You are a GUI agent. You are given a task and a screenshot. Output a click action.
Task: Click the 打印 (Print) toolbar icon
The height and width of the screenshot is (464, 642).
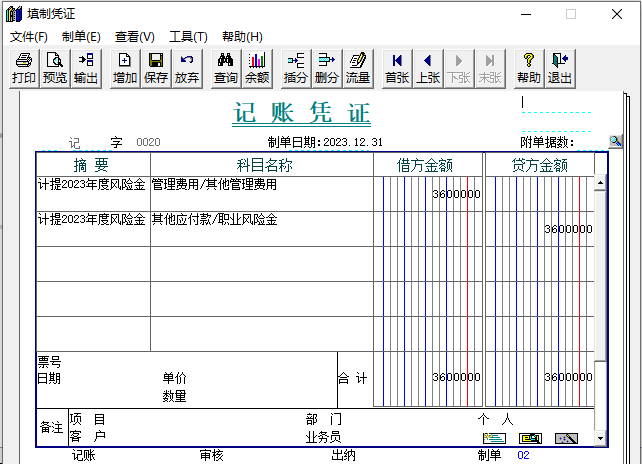(x=24, y=68)
